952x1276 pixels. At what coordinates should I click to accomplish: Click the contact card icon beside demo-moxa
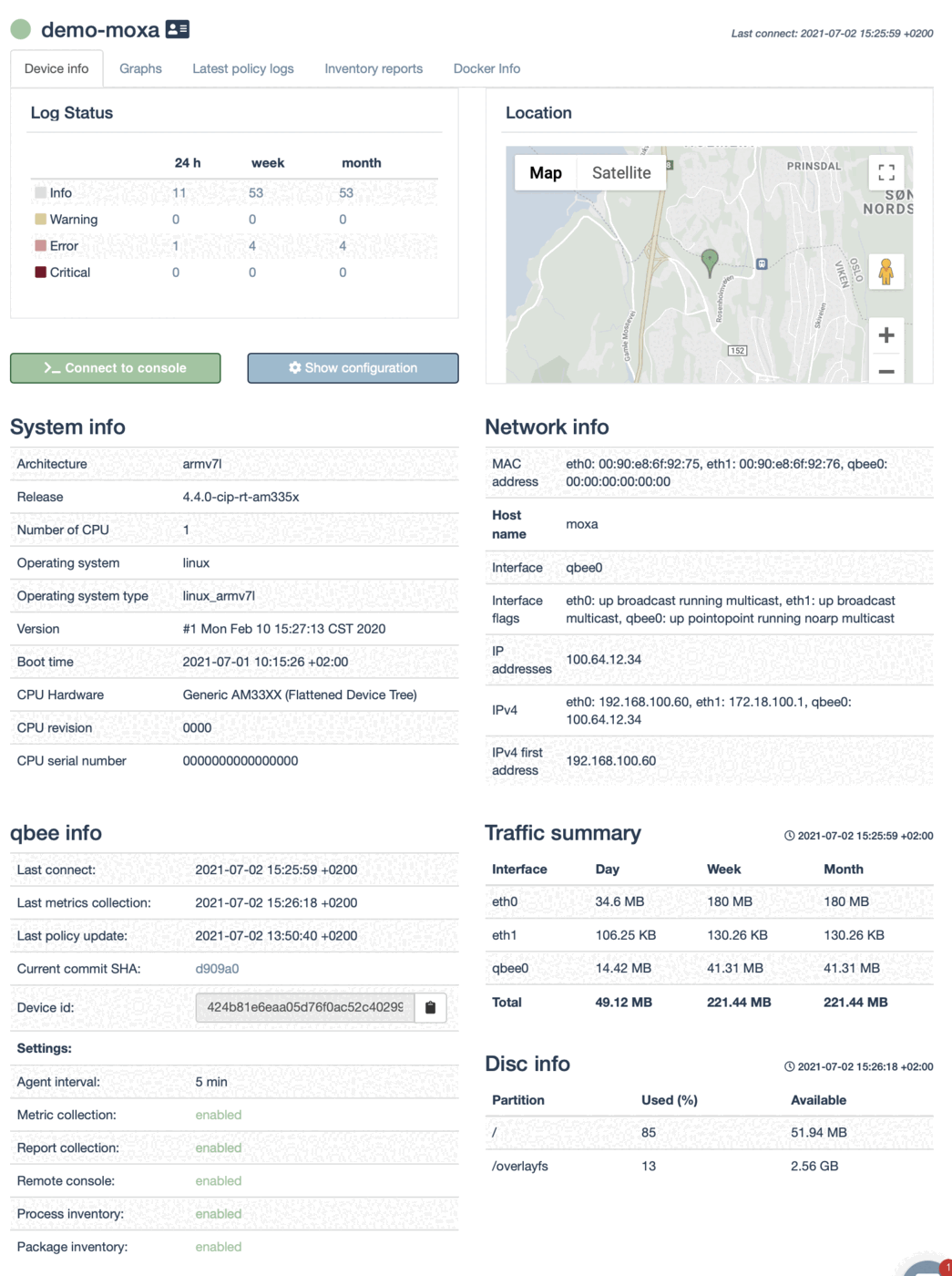click(x=178, y=29)
